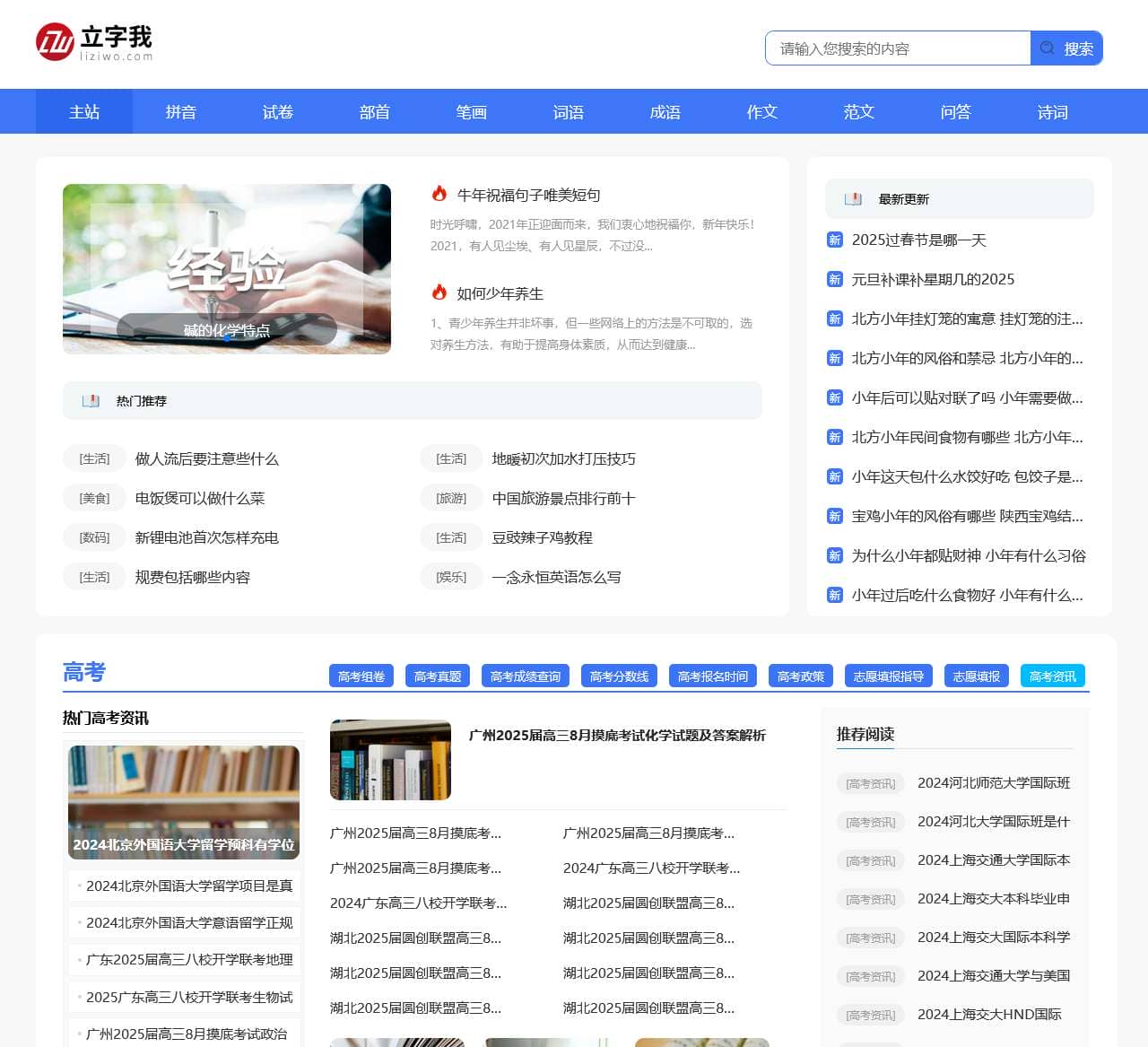Screen dimensions: 1148x1047
Task: Click the search input field
Action: coord(898,48)
